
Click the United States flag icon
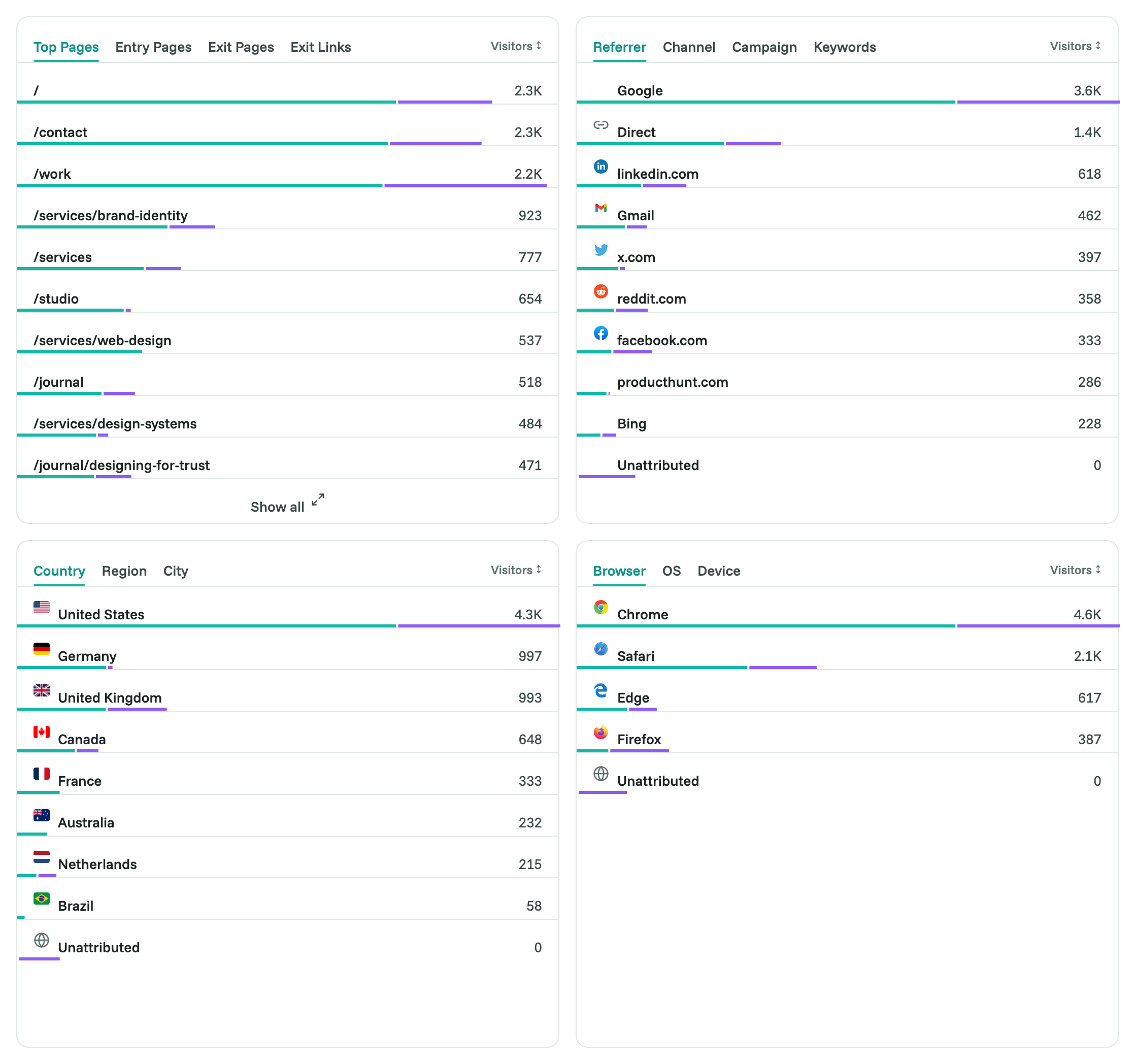click(42, 607)
